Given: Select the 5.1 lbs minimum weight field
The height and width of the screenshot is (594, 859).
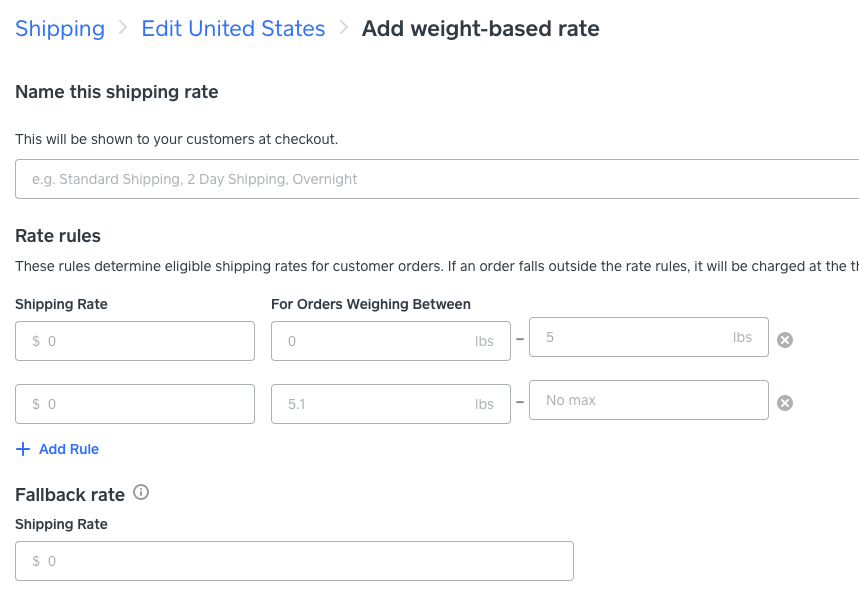Looking at the screenshot, I should [x=390, y=404].
